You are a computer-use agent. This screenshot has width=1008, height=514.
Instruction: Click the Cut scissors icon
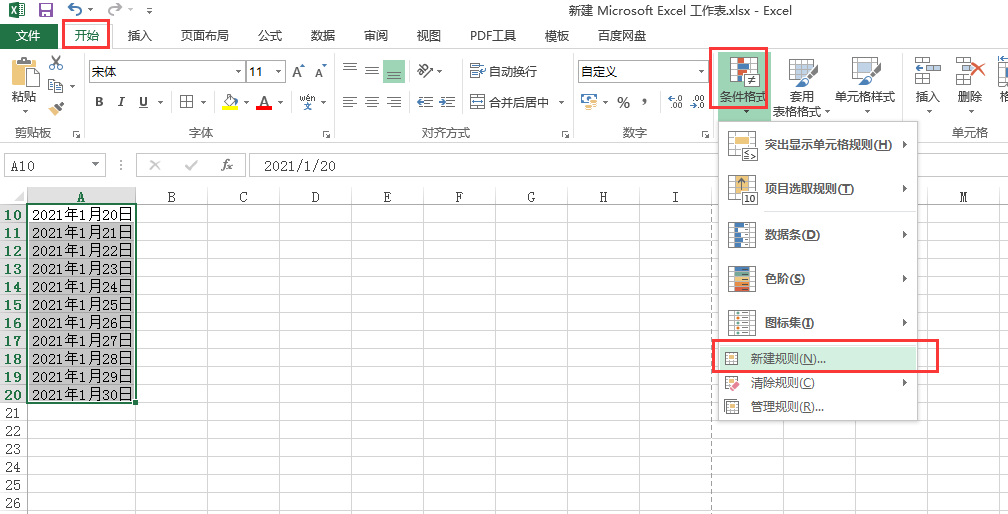coord(56,63)
